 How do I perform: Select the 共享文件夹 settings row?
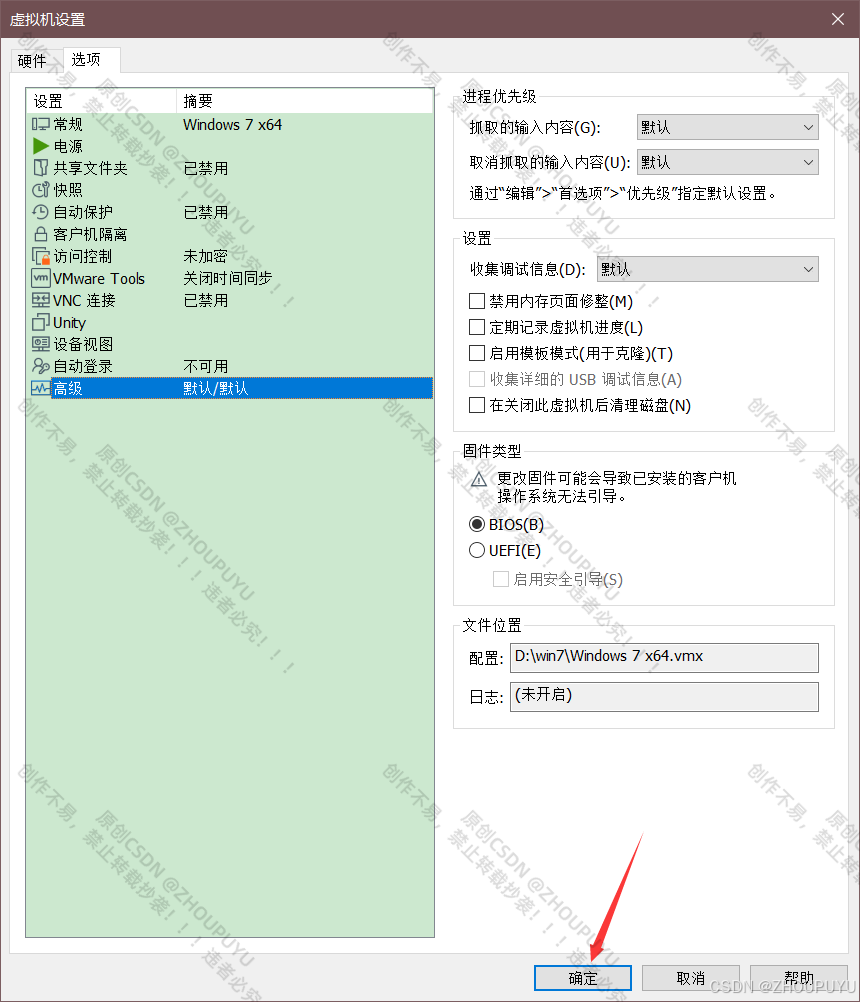(230, 168)
